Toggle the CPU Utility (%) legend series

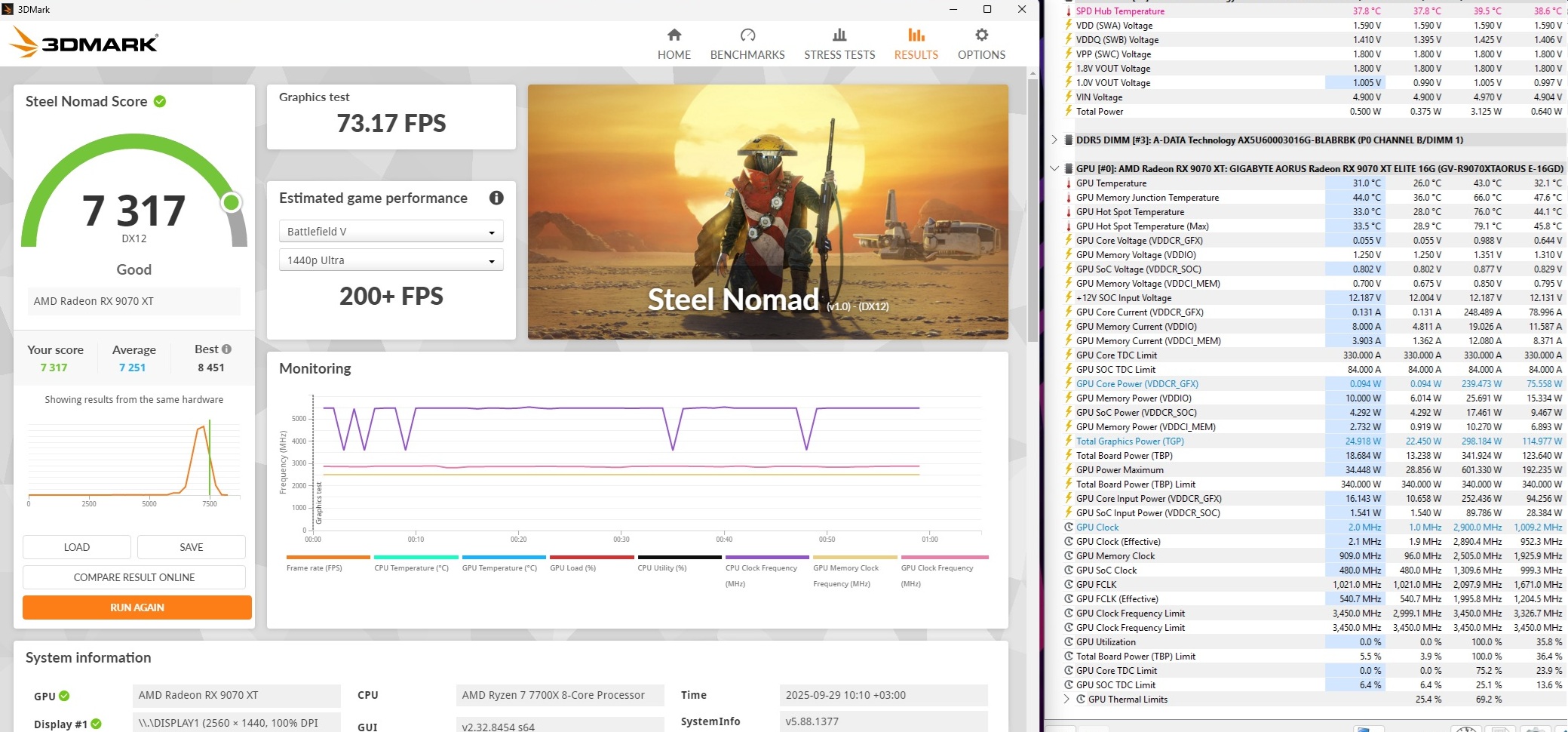pos(680,563)
